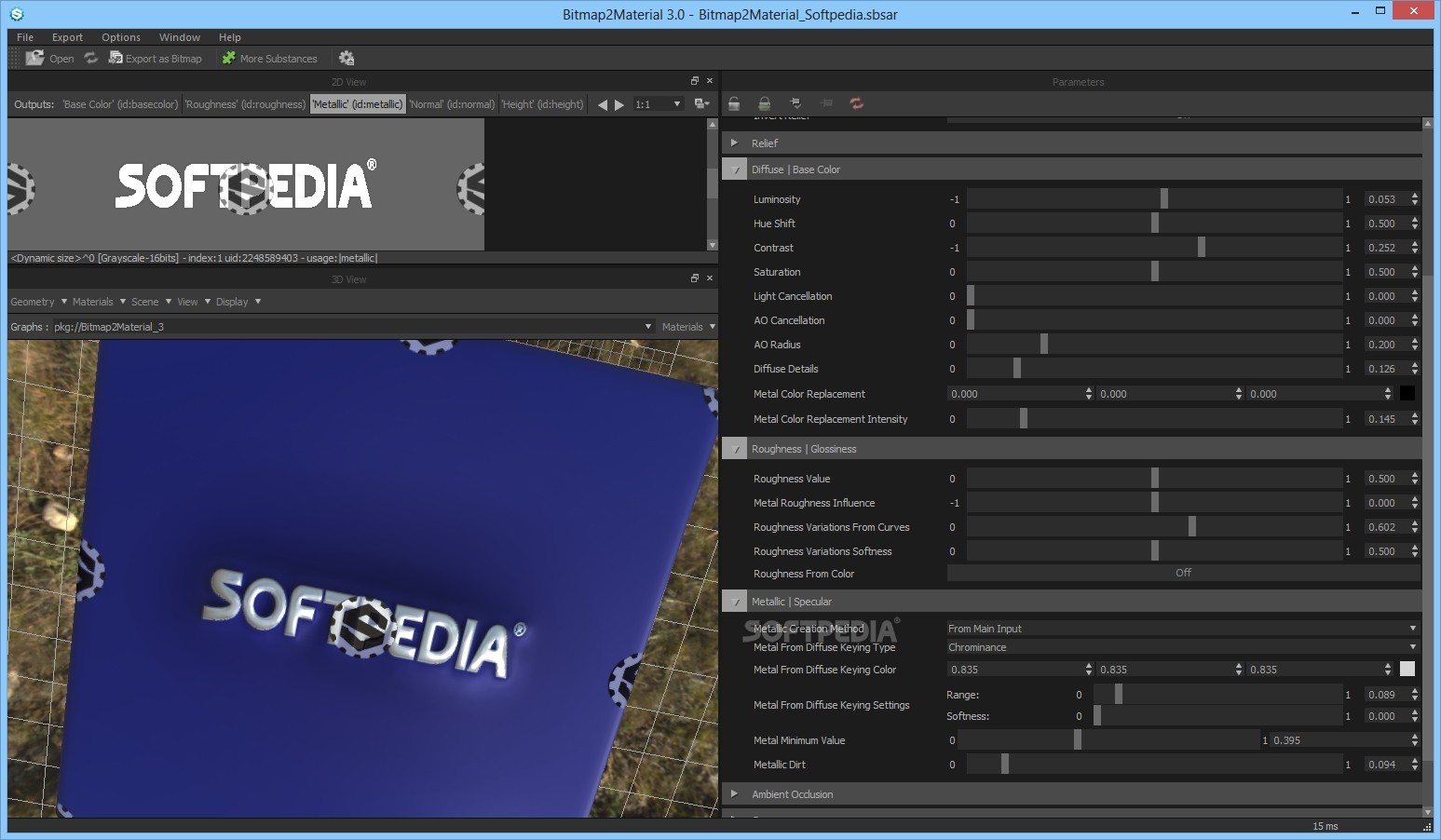This screenshot has width=1441, height=840.
Task: Click the Softpedia metallic preview in 2D View
Action: click(x=246, y=184)
